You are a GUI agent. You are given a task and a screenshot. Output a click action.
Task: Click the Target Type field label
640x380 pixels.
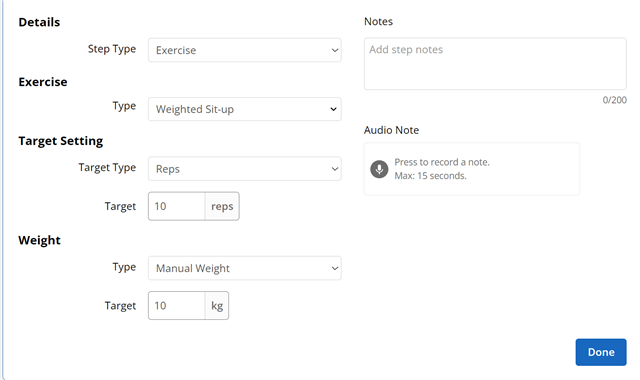click(107, 168)
